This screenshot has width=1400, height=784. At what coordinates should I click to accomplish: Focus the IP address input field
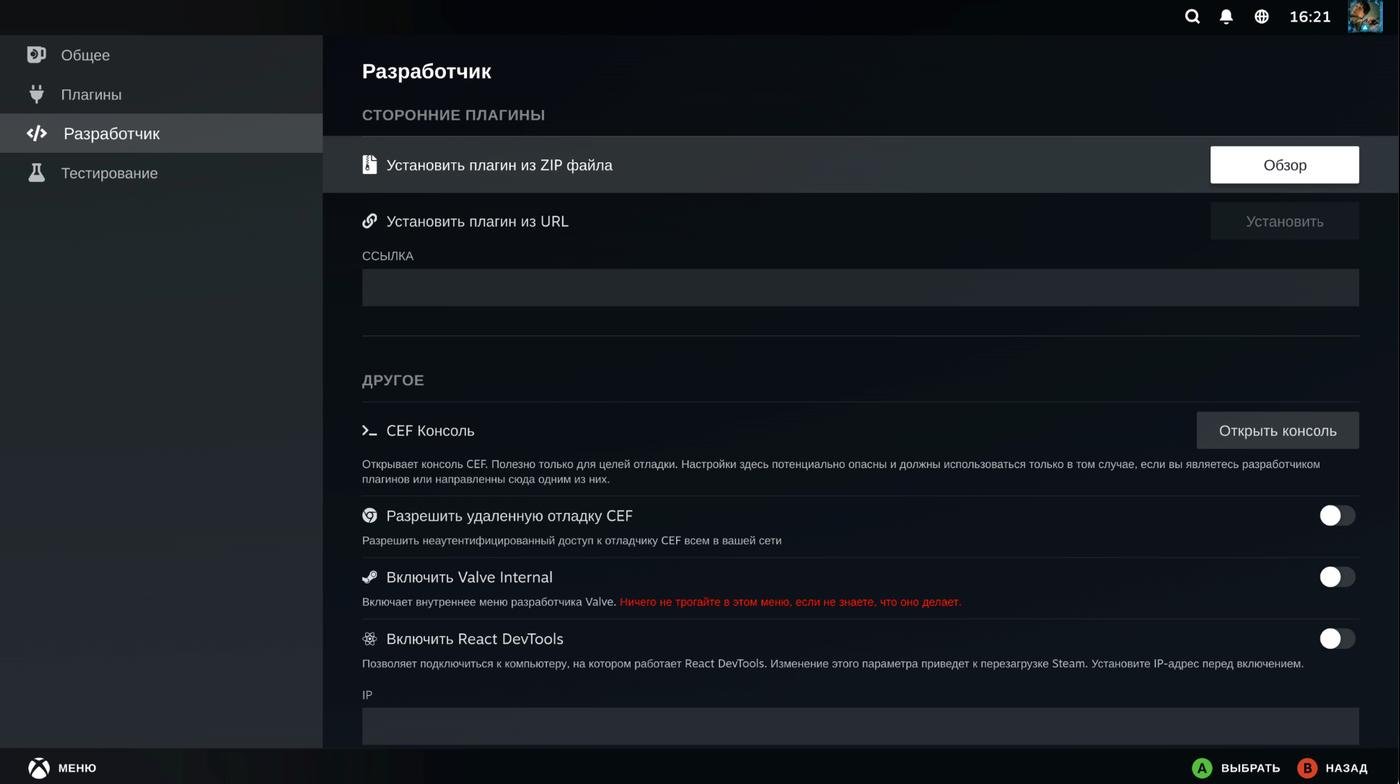click(860, 726)
